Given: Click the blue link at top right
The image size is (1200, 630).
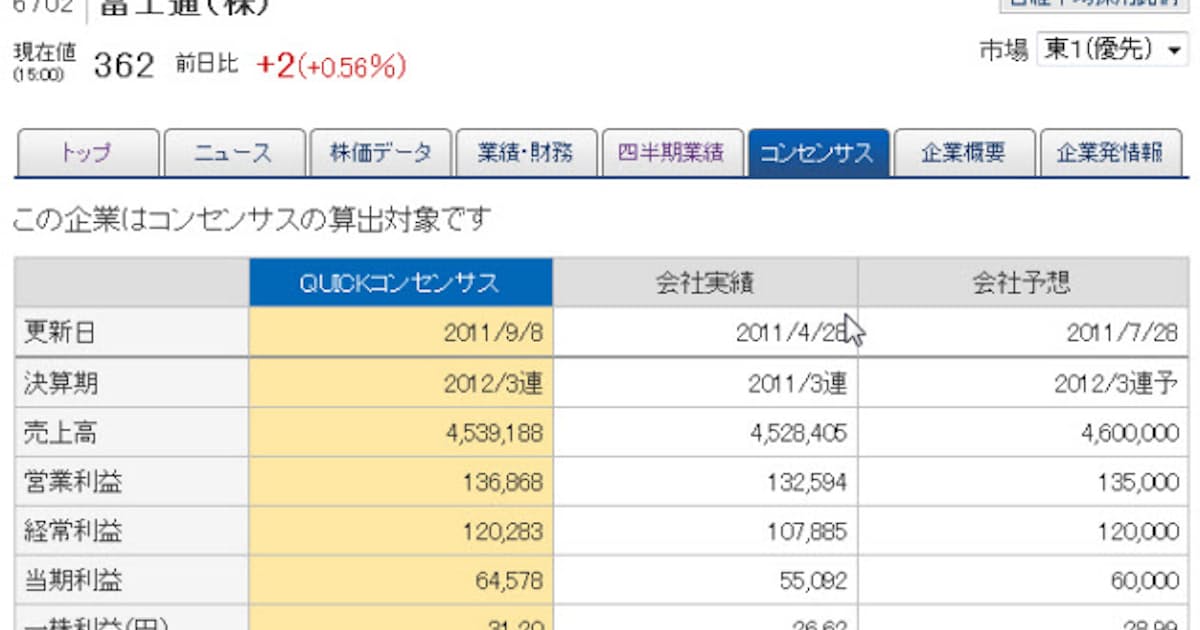Looking at the screenshot, I should click(x=1100, y=5).
